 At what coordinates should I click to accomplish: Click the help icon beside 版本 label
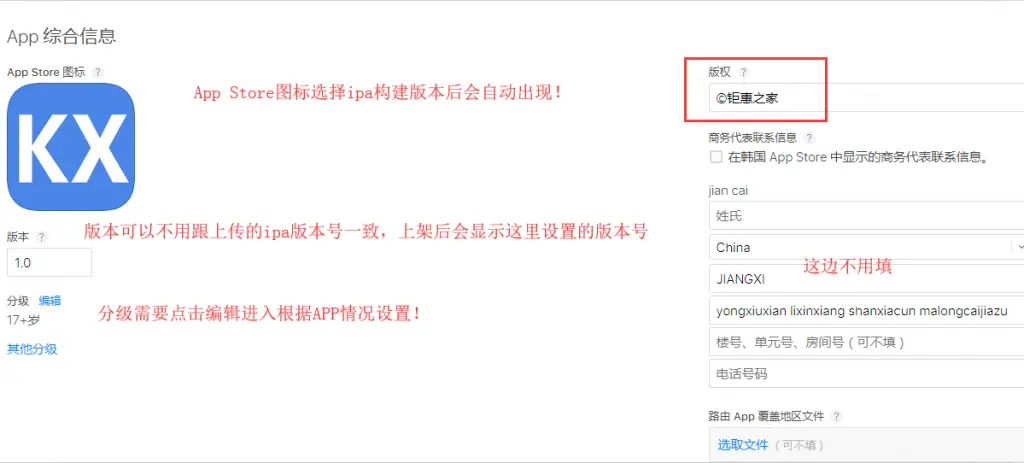point(42,236)
